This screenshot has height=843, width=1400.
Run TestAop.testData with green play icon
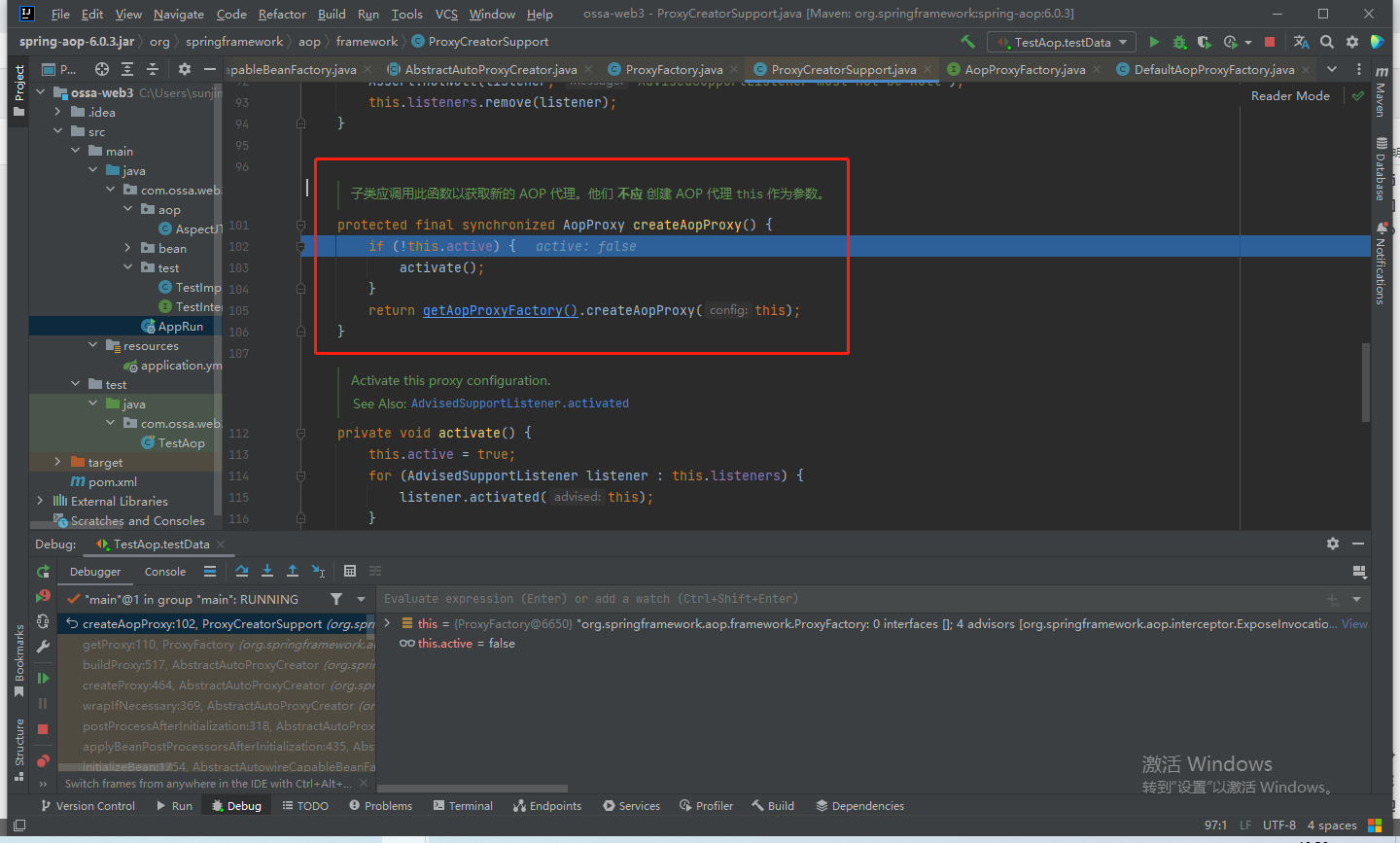coord(1154,42)
